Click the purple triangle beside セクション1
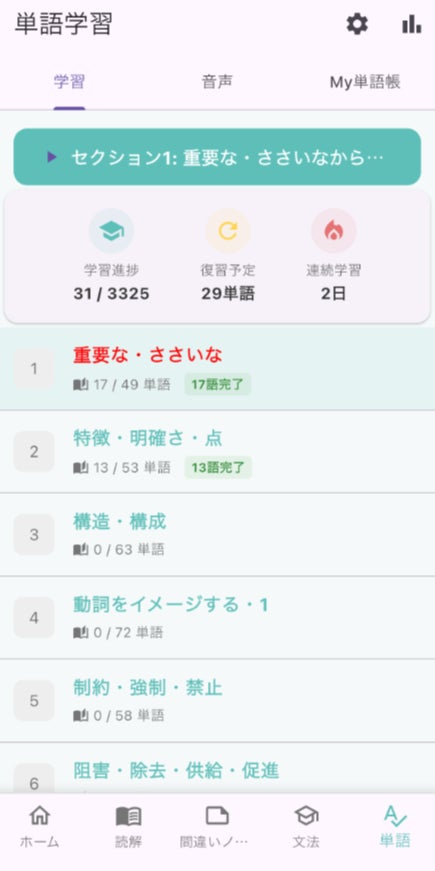The image size is (435, 871). tap(52, 157)
